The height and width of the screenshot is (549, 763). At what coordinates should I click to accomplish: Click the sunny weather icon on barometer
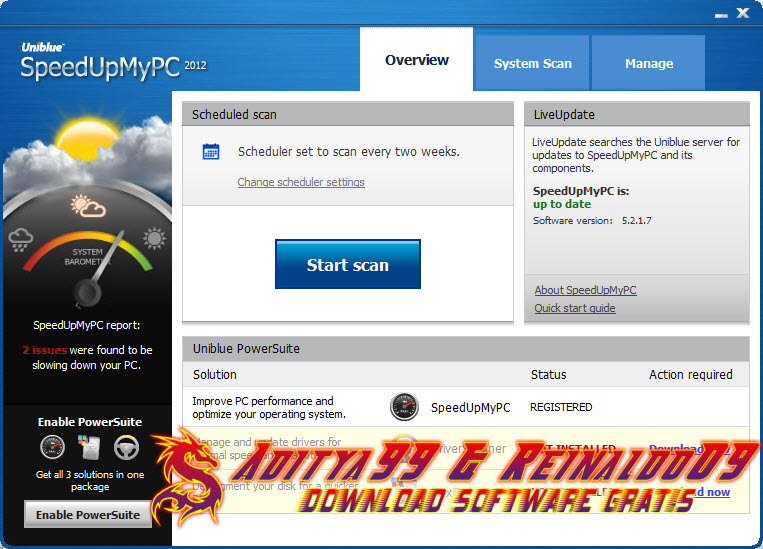point(155,238)
